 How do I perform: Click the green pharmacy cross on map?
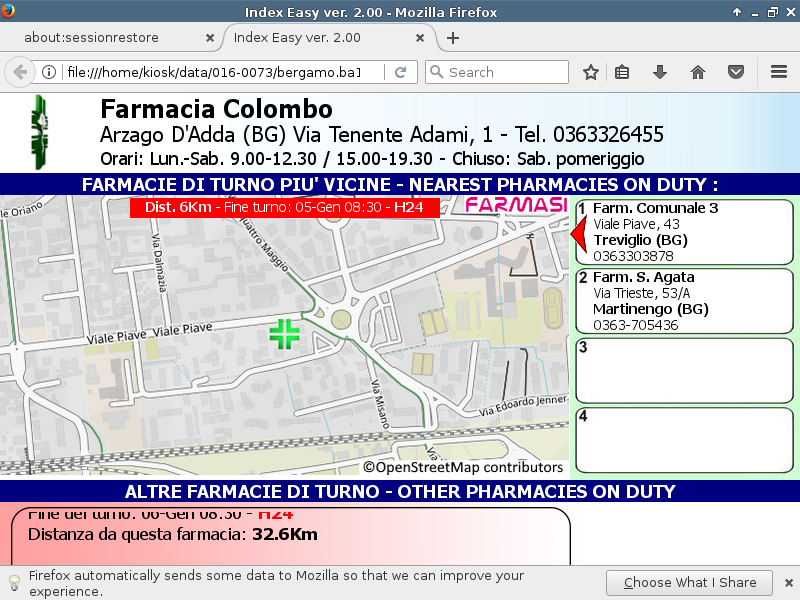tap(285, 334)
